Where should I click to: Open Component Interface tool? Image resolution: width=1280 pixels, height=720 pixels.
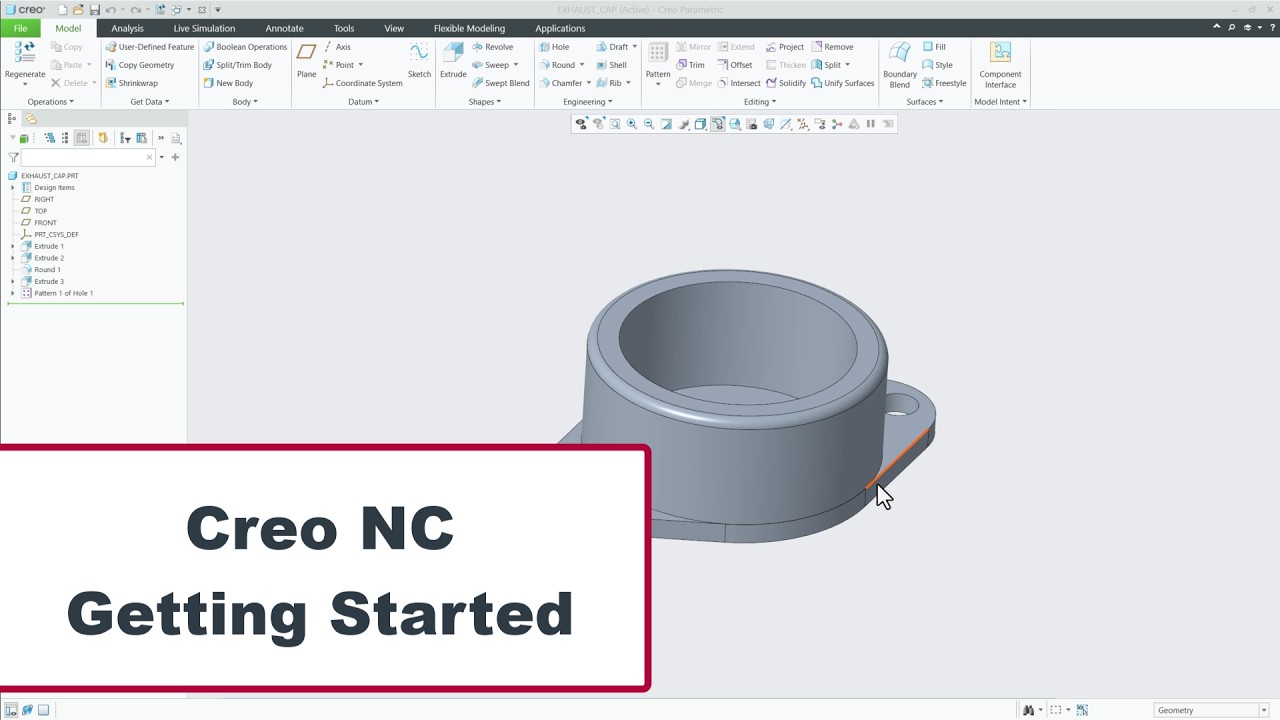pos(1000,65)
